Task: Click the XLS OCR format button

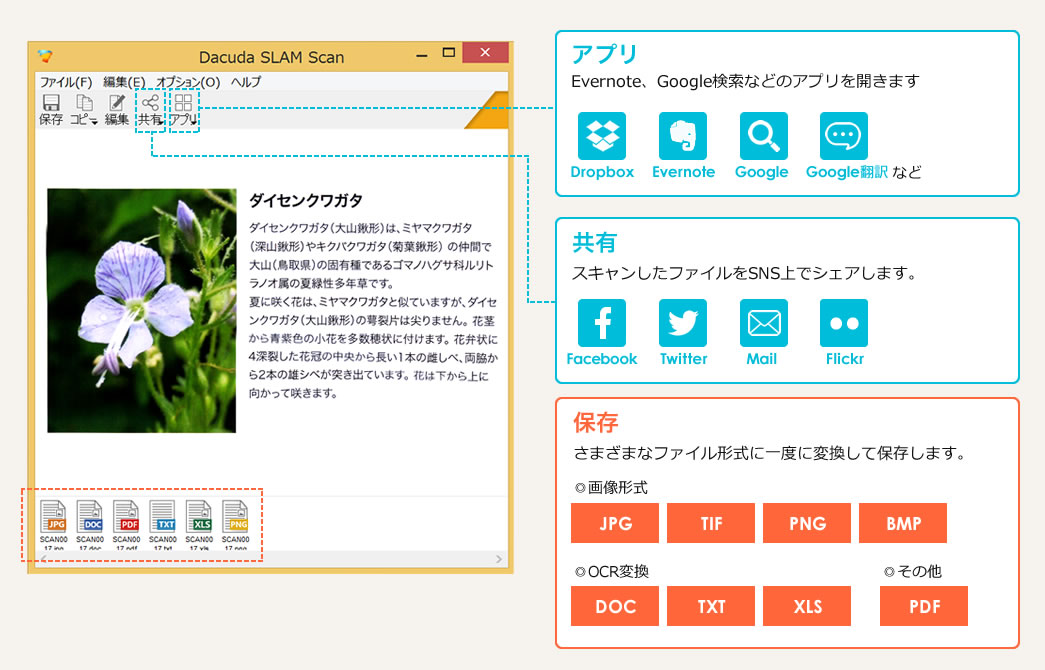Action: point(807,606)
